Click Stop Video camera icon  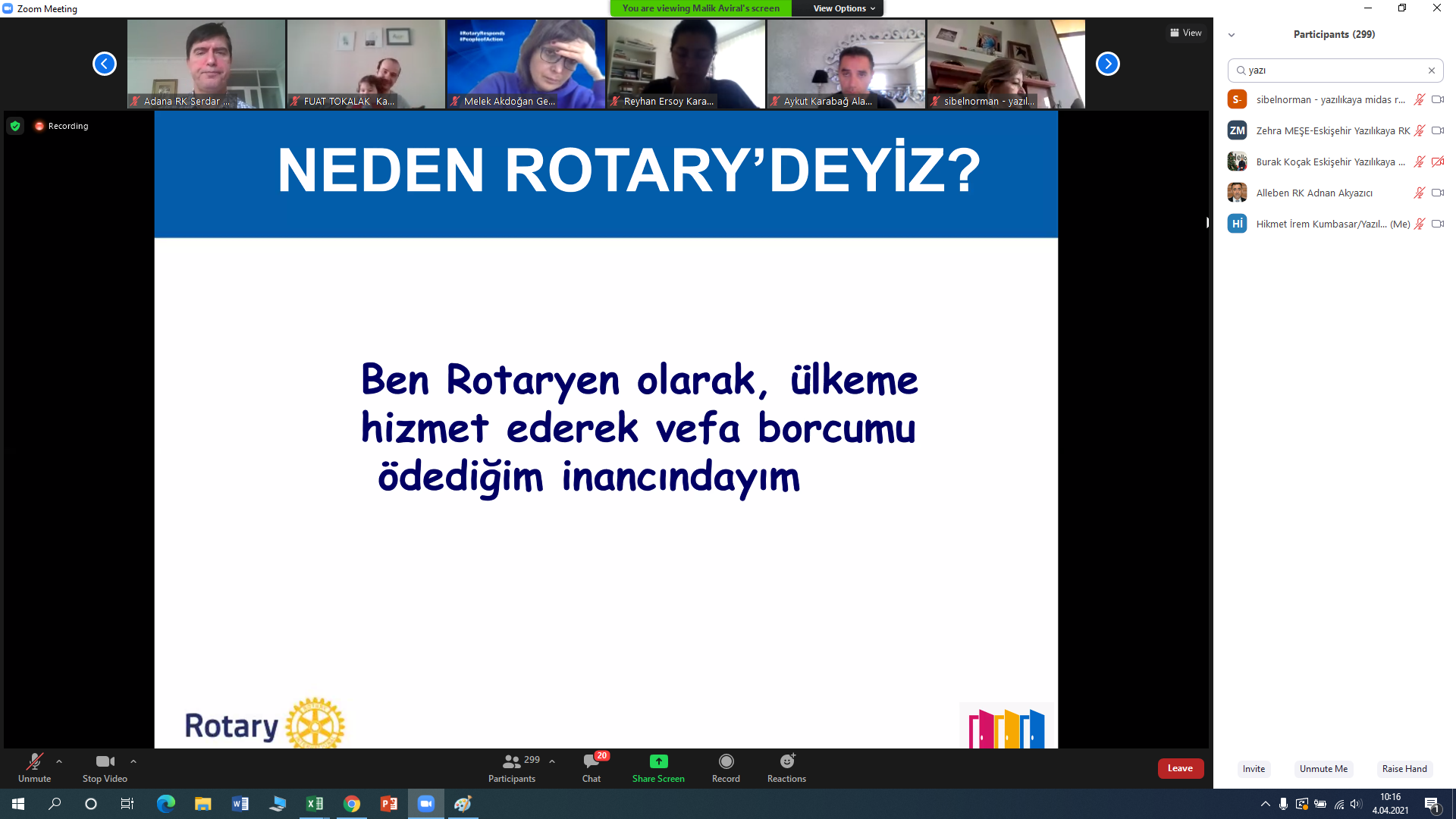pos(105,761)
